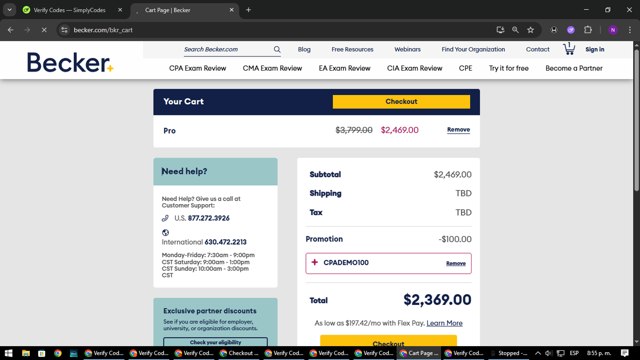
Task: Open the Blog link
Action: [304, 49]
